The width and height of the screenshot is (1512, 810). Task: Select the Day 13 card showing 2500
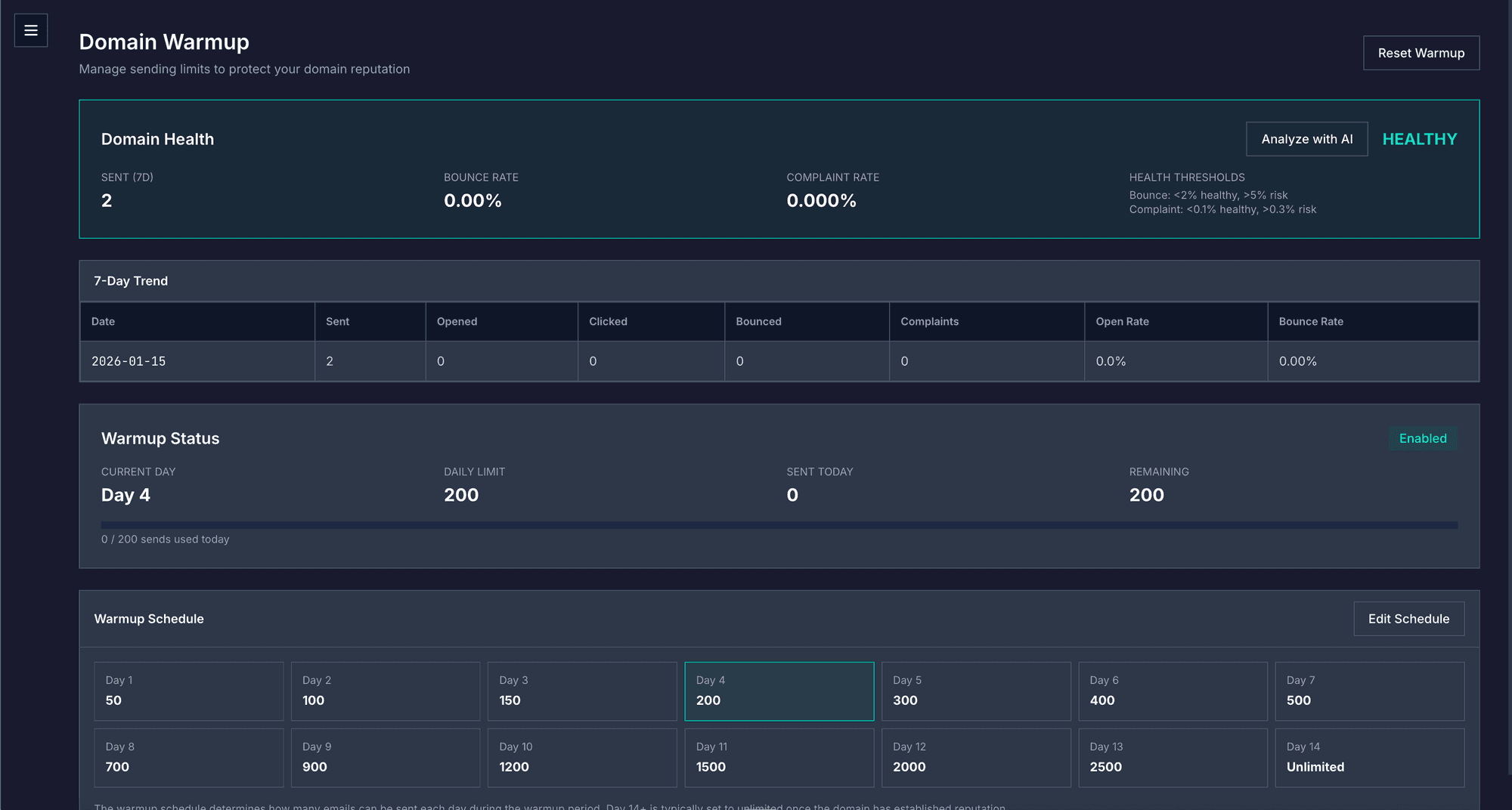[1173, 757]
